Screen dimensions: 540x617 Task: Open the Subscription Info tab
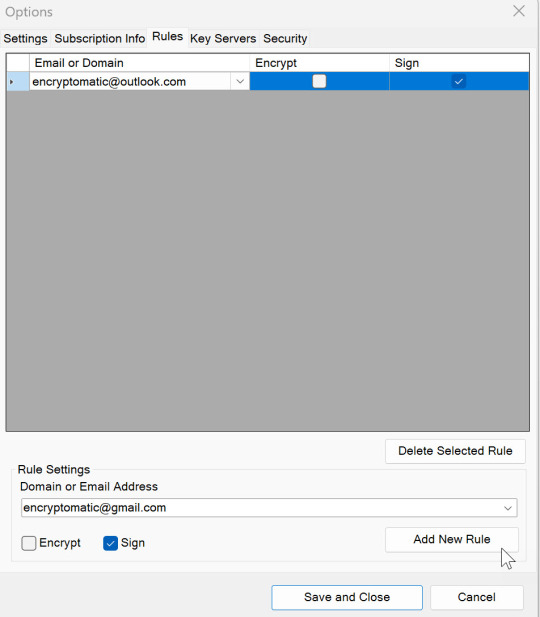(x=100, y=39)
